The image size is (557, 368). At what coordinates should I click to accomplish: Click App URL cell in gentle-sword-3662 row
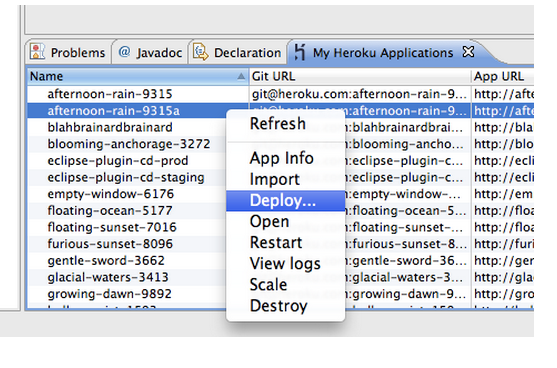click(x=503, y=260)
